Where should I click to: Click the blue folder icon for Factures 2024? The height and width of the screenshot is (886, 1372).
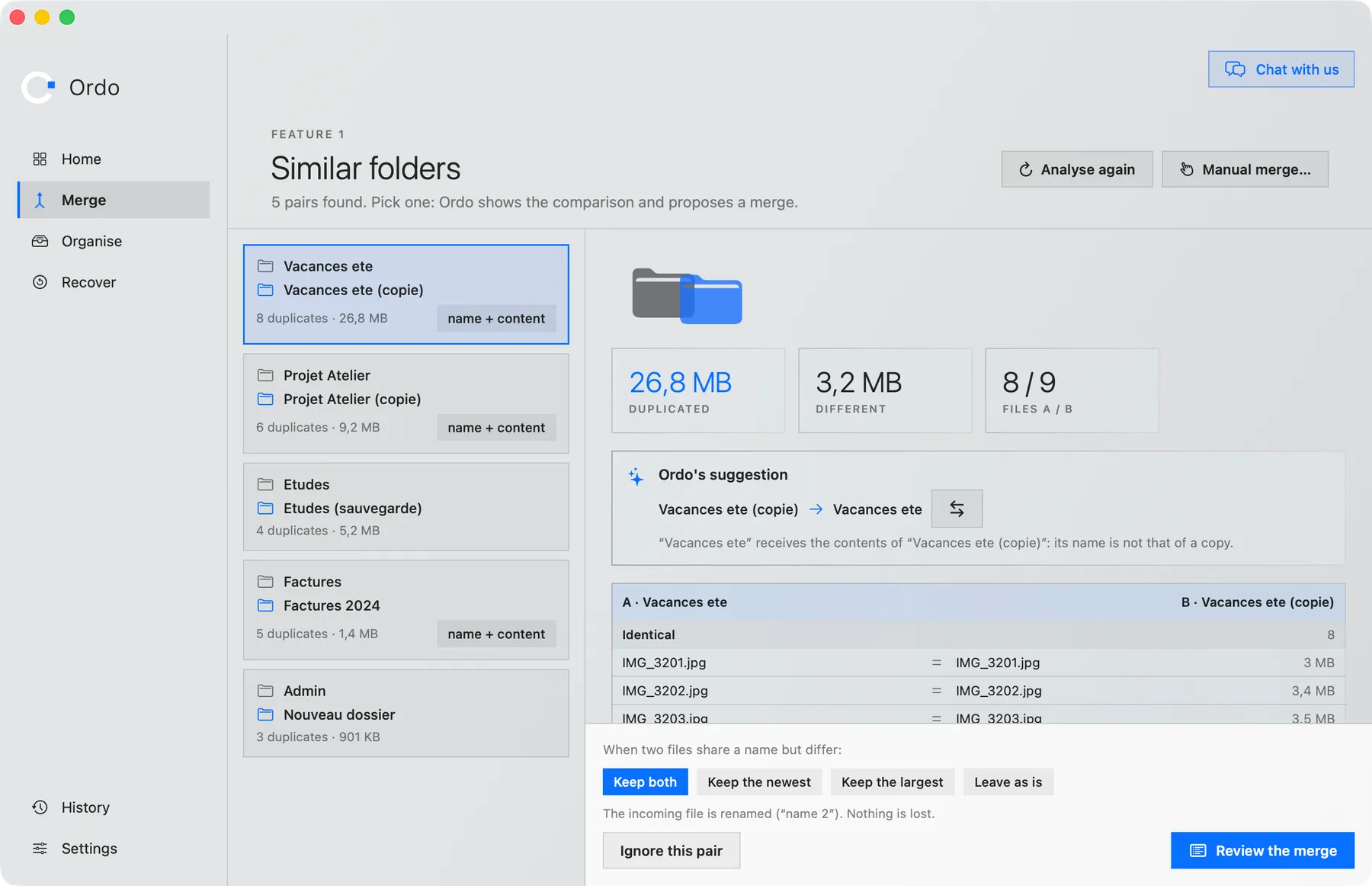(265, 605)
